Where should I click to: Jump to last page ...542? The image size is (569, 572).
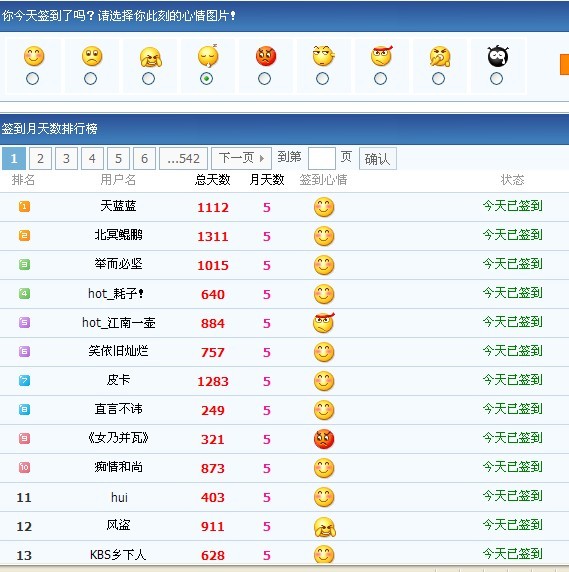[183, 159]
